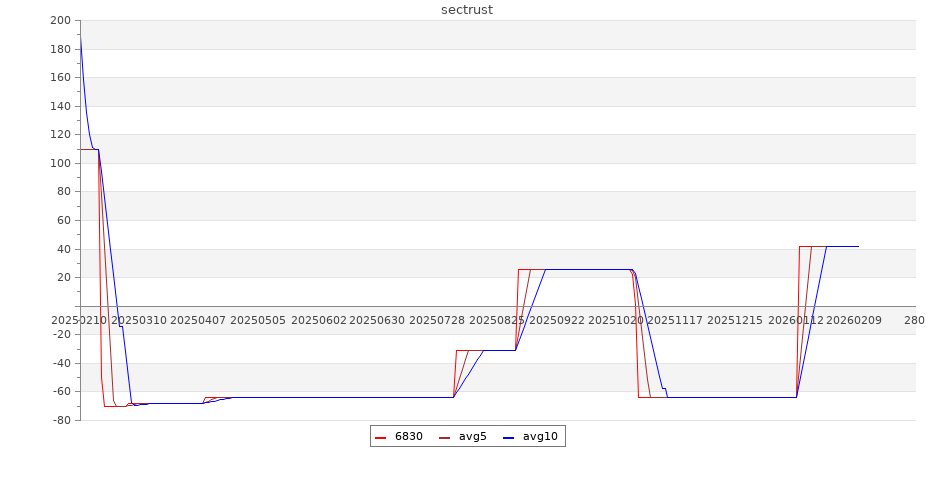This screenshot has width=935, height=500.
Task: Click the 280 label at x-axis end
Action: (x=914, y=321)
